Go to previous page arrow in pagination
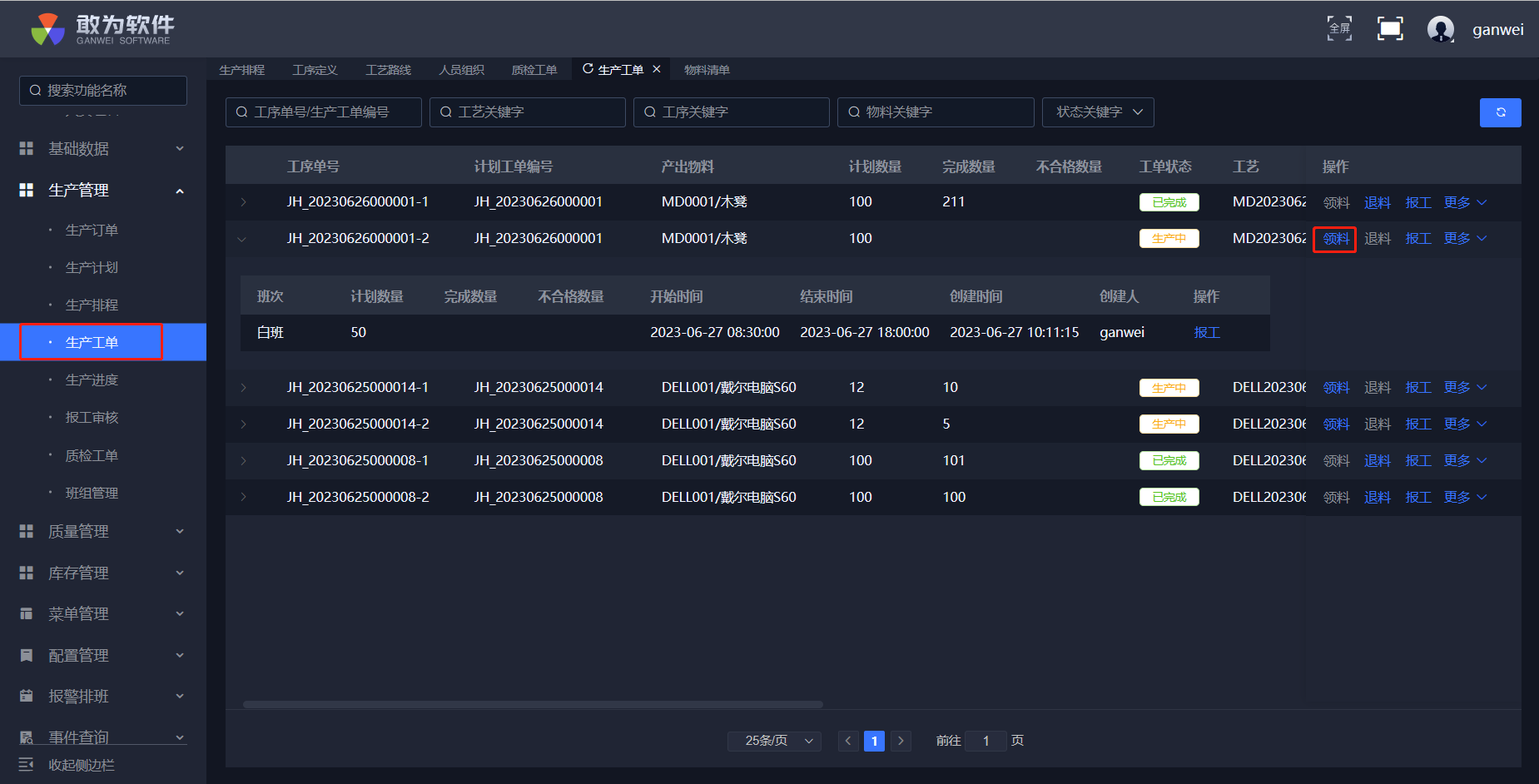Viewport: 1539px width, 784px height. click(x=848, y=741)
